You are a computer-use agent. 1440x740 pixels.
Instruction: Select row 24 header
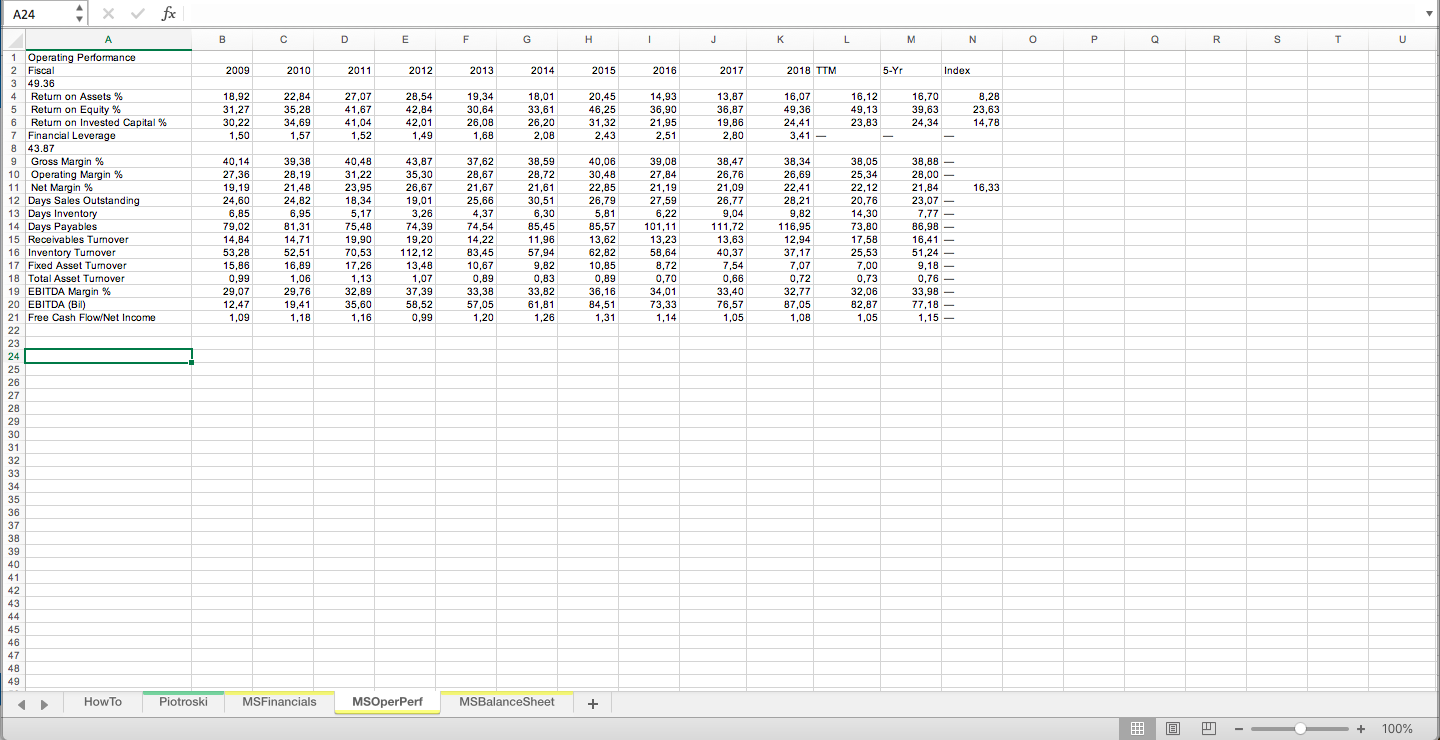pyautogui.click(x=12, y=356)
